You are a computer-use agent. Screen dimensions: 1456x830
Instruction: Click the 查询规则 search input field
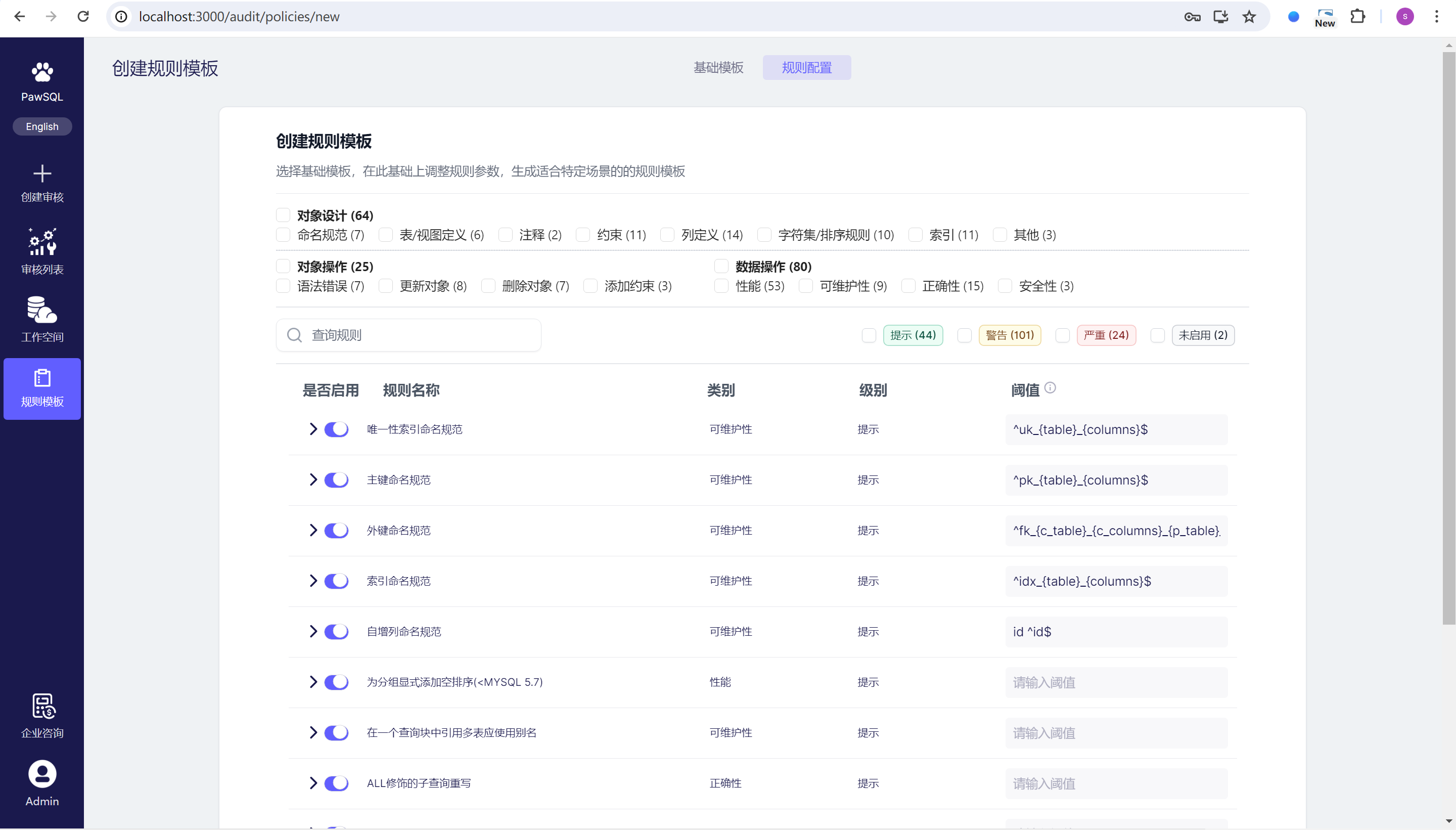point(422,335)
